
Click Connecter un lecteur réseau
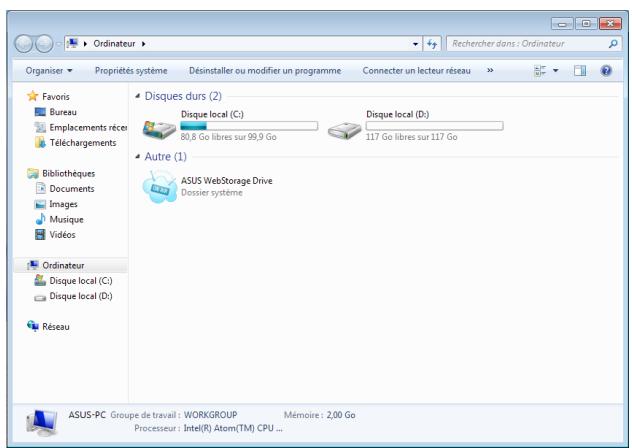[x=416, y=71]
